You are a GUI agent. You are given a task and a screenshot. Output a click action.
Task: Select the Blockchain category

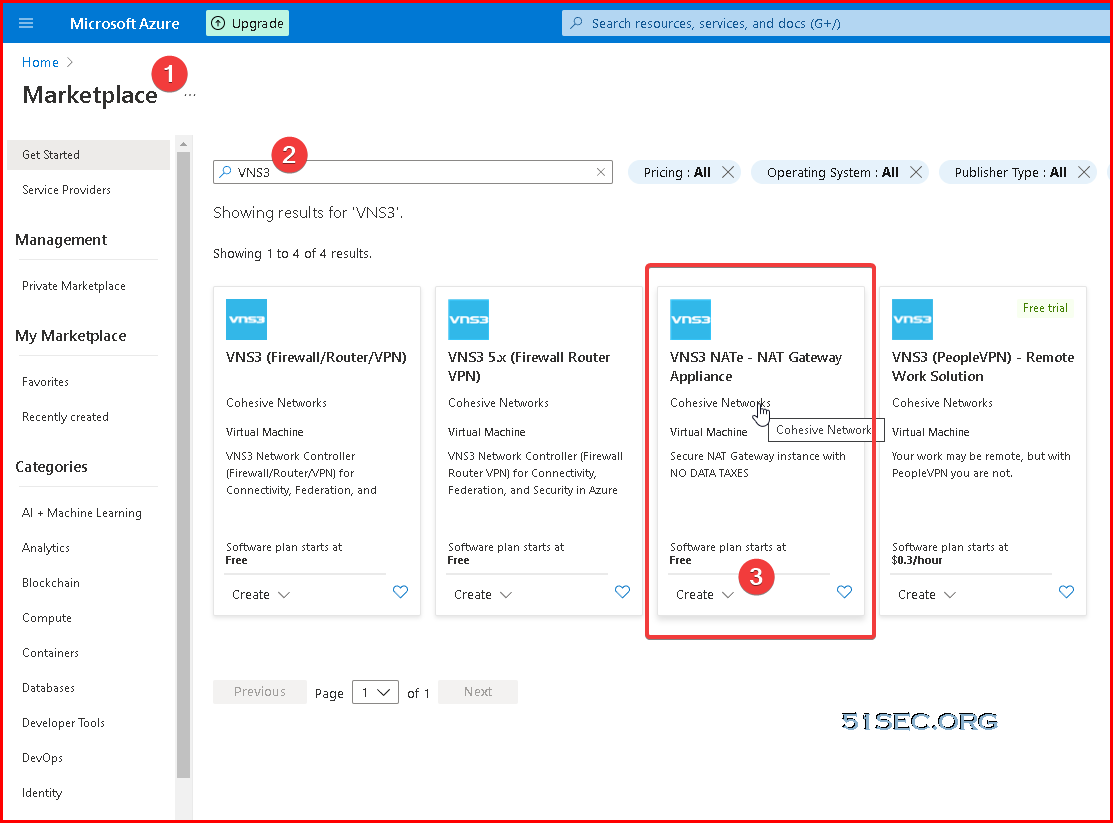click(50, 582)
